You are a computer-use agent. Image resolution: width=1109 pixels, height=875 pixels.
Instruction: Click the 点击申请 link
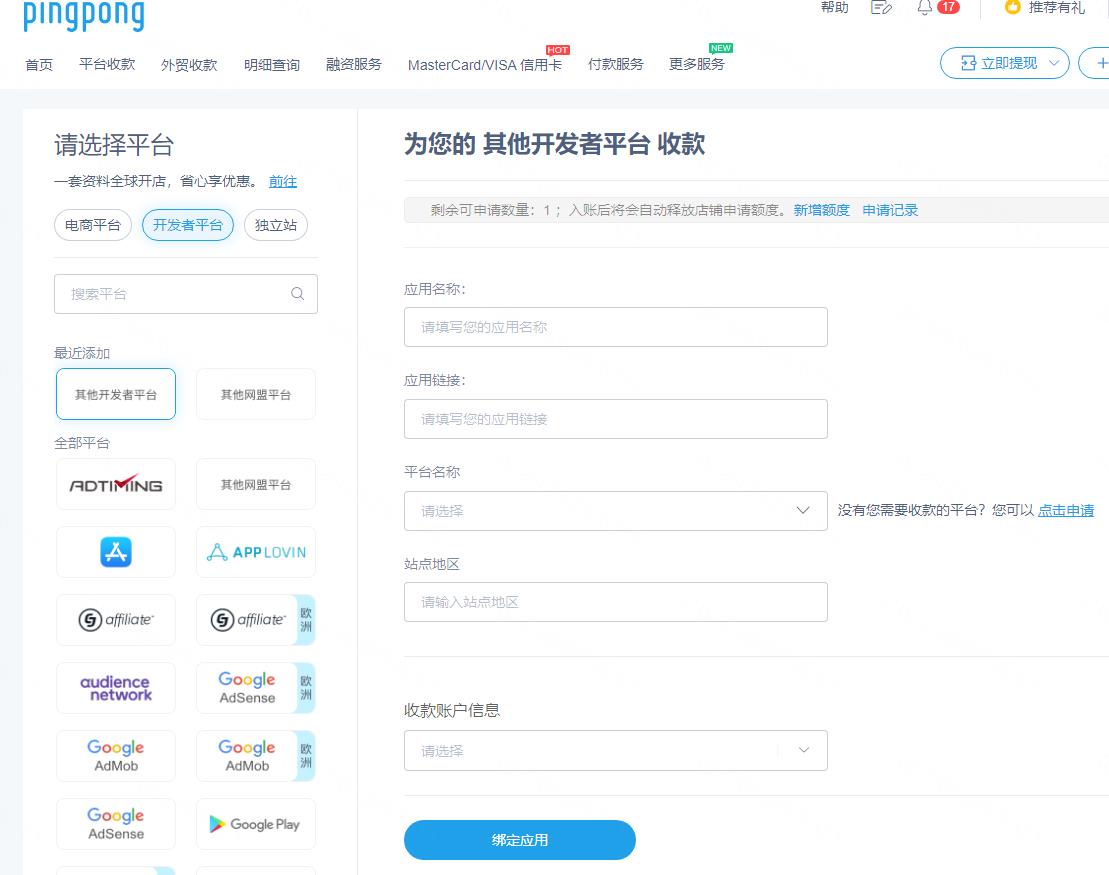[1066, 510]
